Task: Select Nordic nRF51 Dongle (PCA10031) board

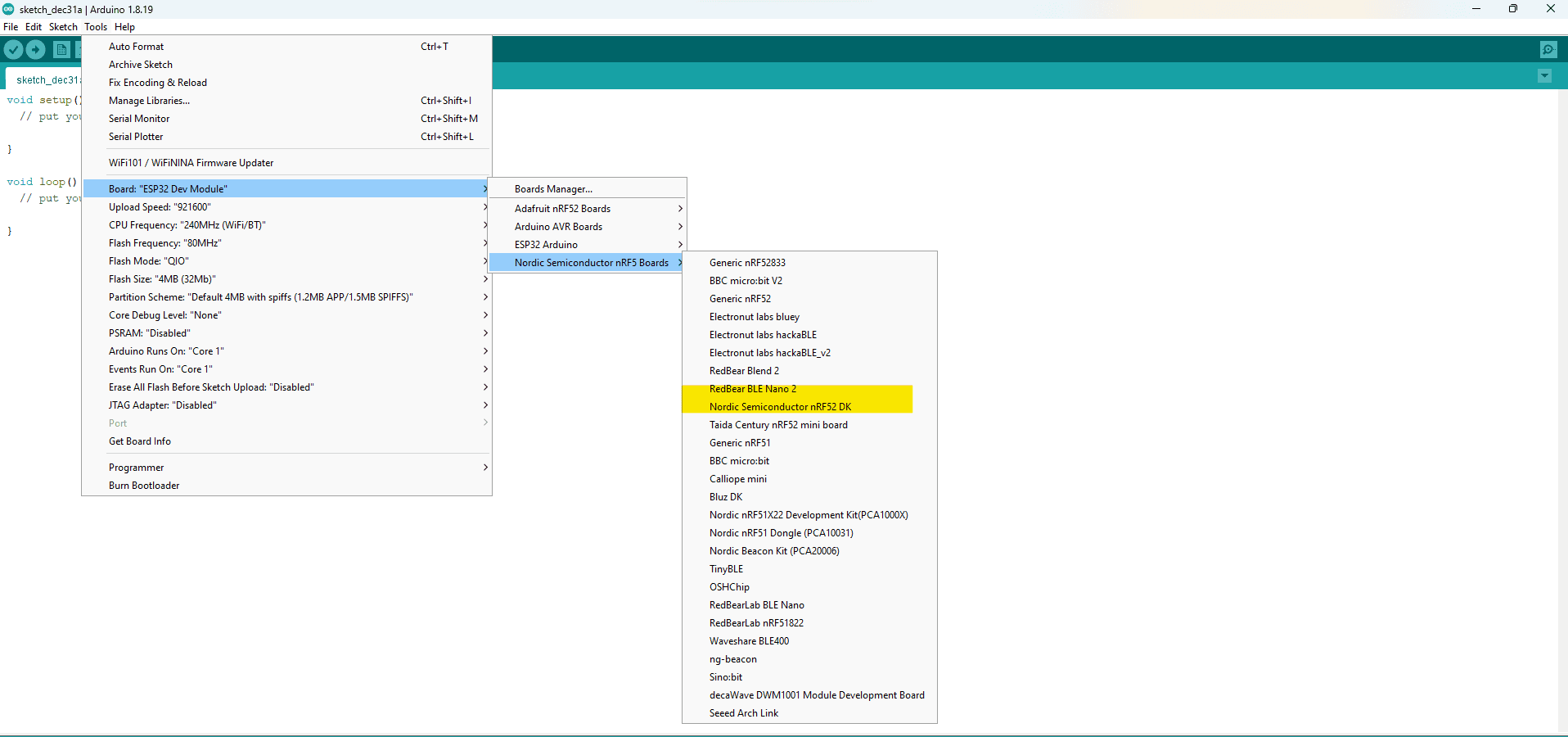Action: [x=809, y=533]
